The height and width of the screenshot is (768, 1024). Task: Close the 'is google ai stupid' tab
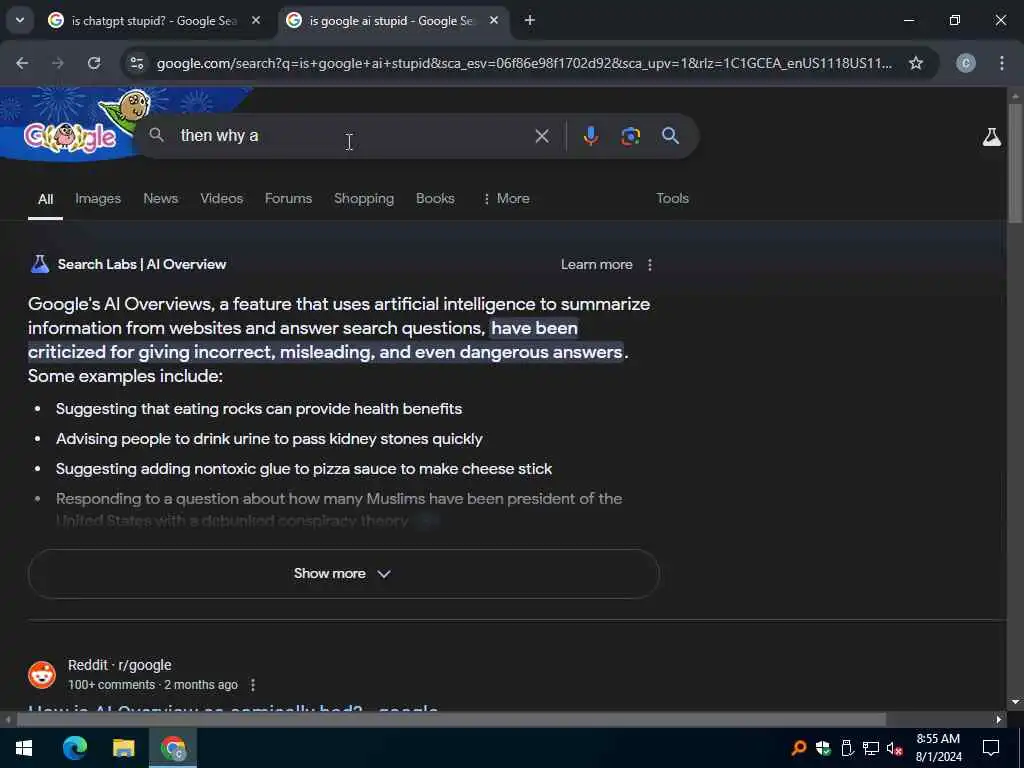[494, 21]
